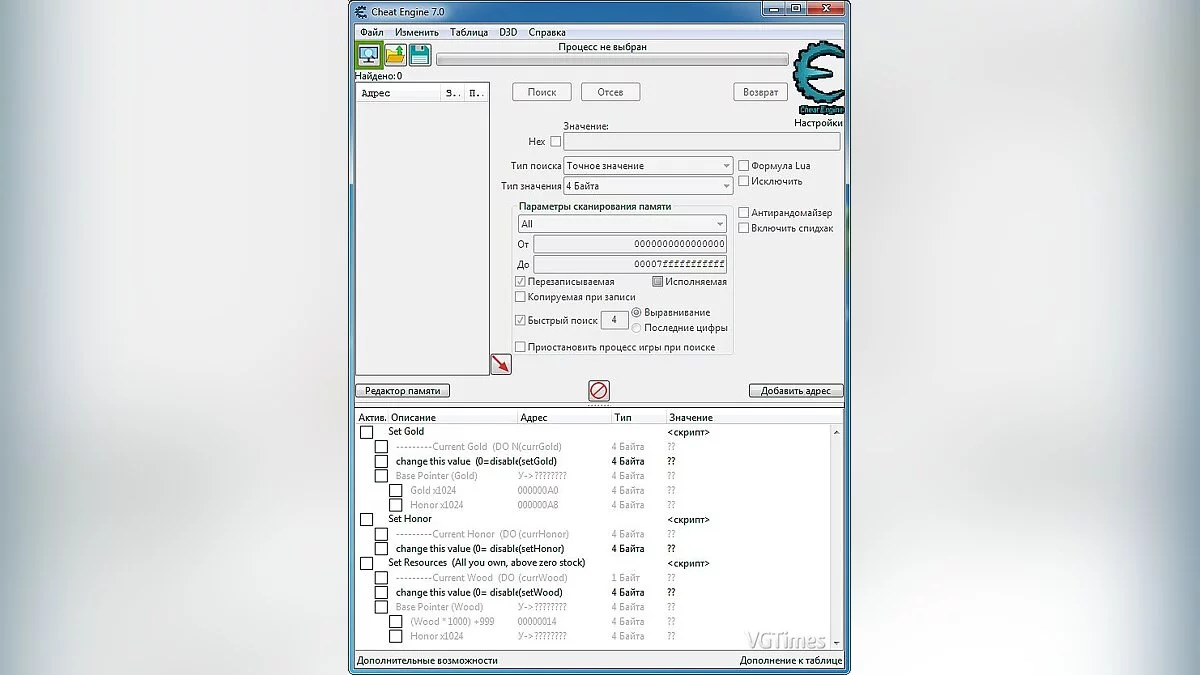Select the Base Pointer (Gold) row
The width and height of the screenshot is (1200, 675).
(437, 476)
